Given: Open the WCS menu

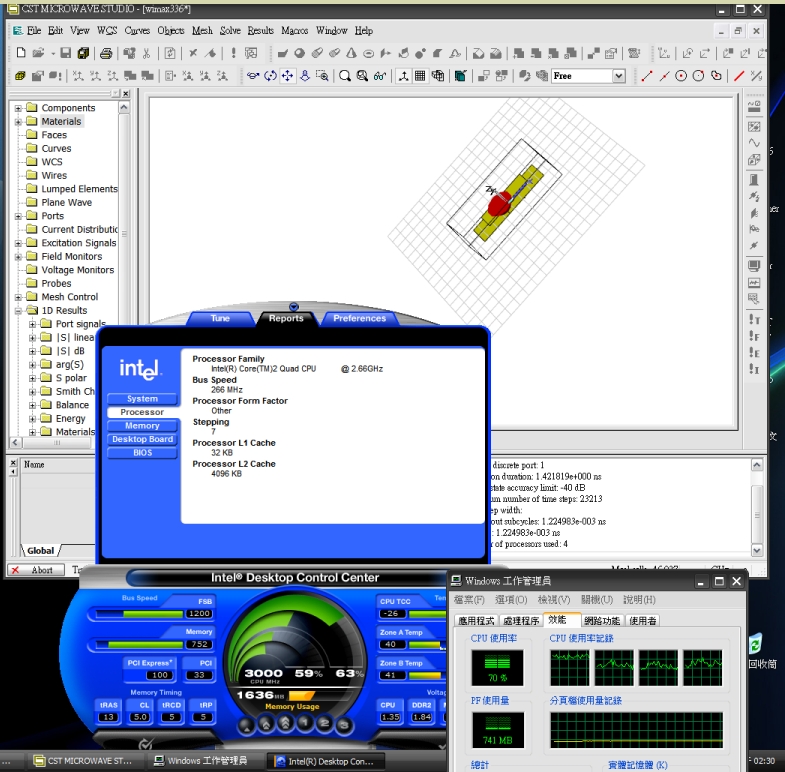Looking at the screenshot, I should (x=107, y=31).
